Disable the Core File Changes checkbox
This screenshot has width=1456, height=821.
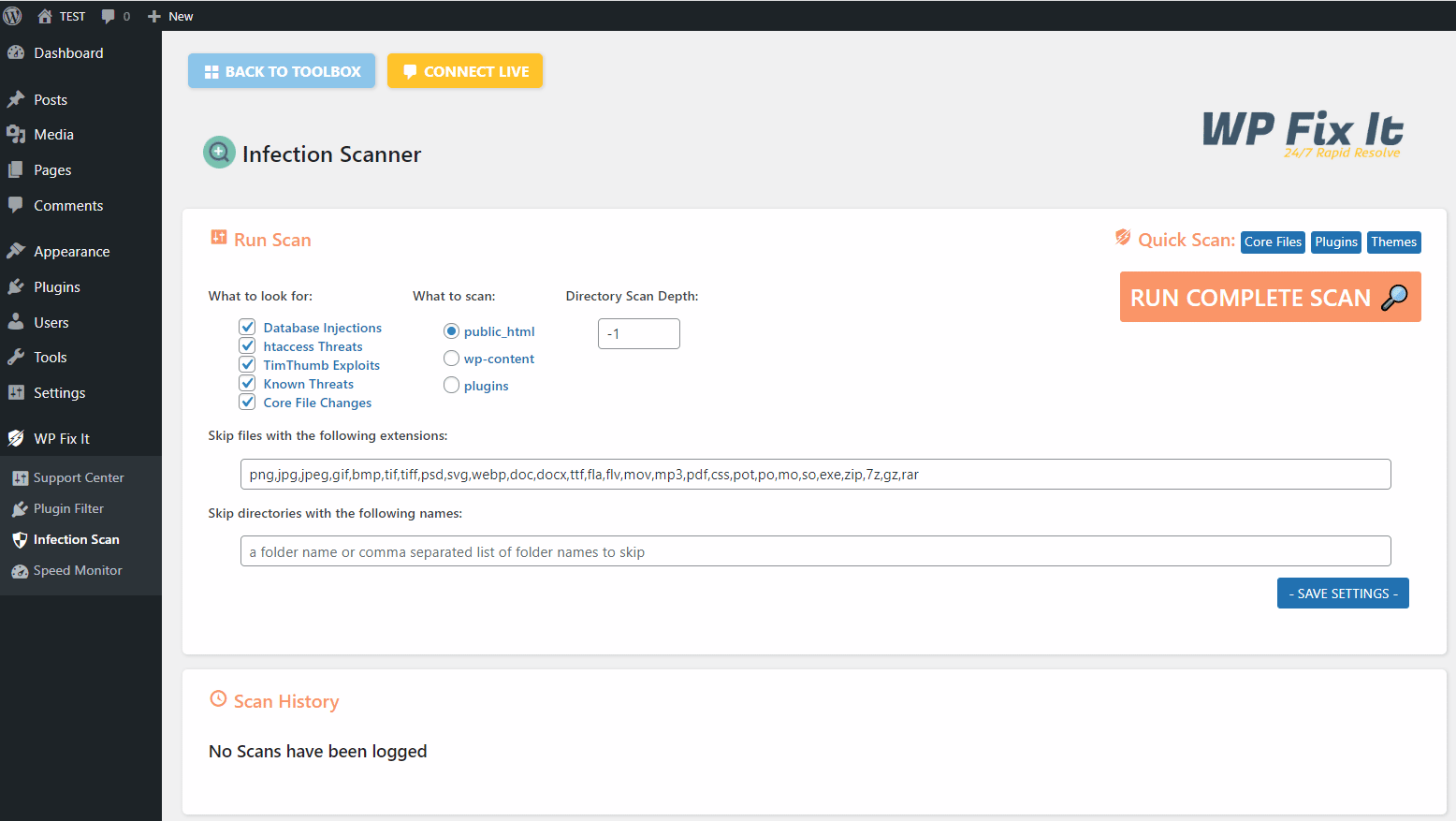(x=247, y=402)
